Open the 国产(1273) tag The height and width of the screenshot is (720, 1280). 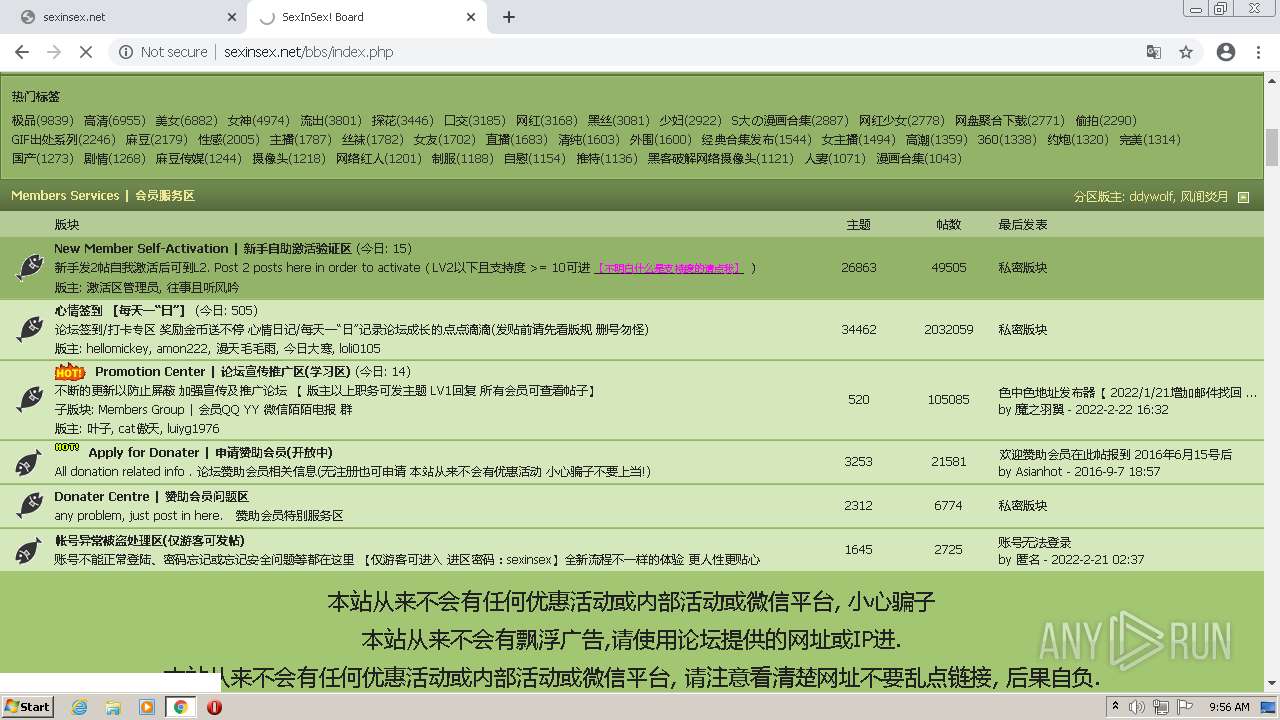[x=42, y=158]
